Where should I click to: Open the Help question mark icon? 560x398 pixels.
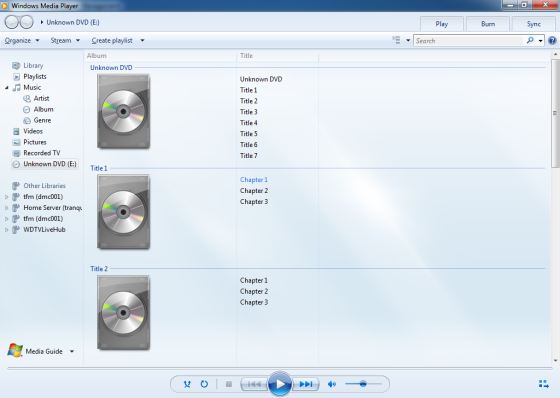(x=552, y=41)
